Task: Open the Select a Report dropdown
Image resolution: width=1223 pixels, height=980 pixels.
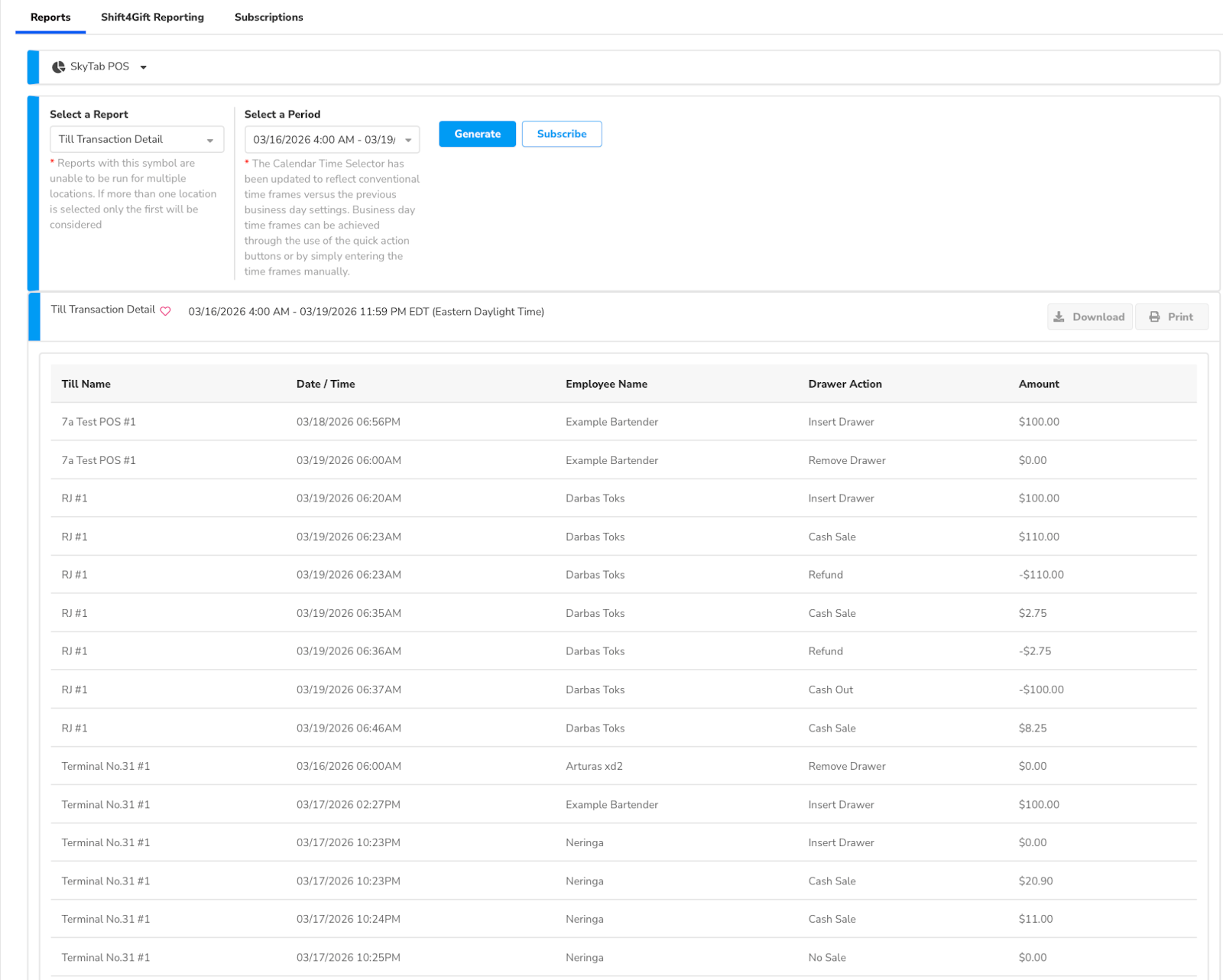Action: pos(137,140)
